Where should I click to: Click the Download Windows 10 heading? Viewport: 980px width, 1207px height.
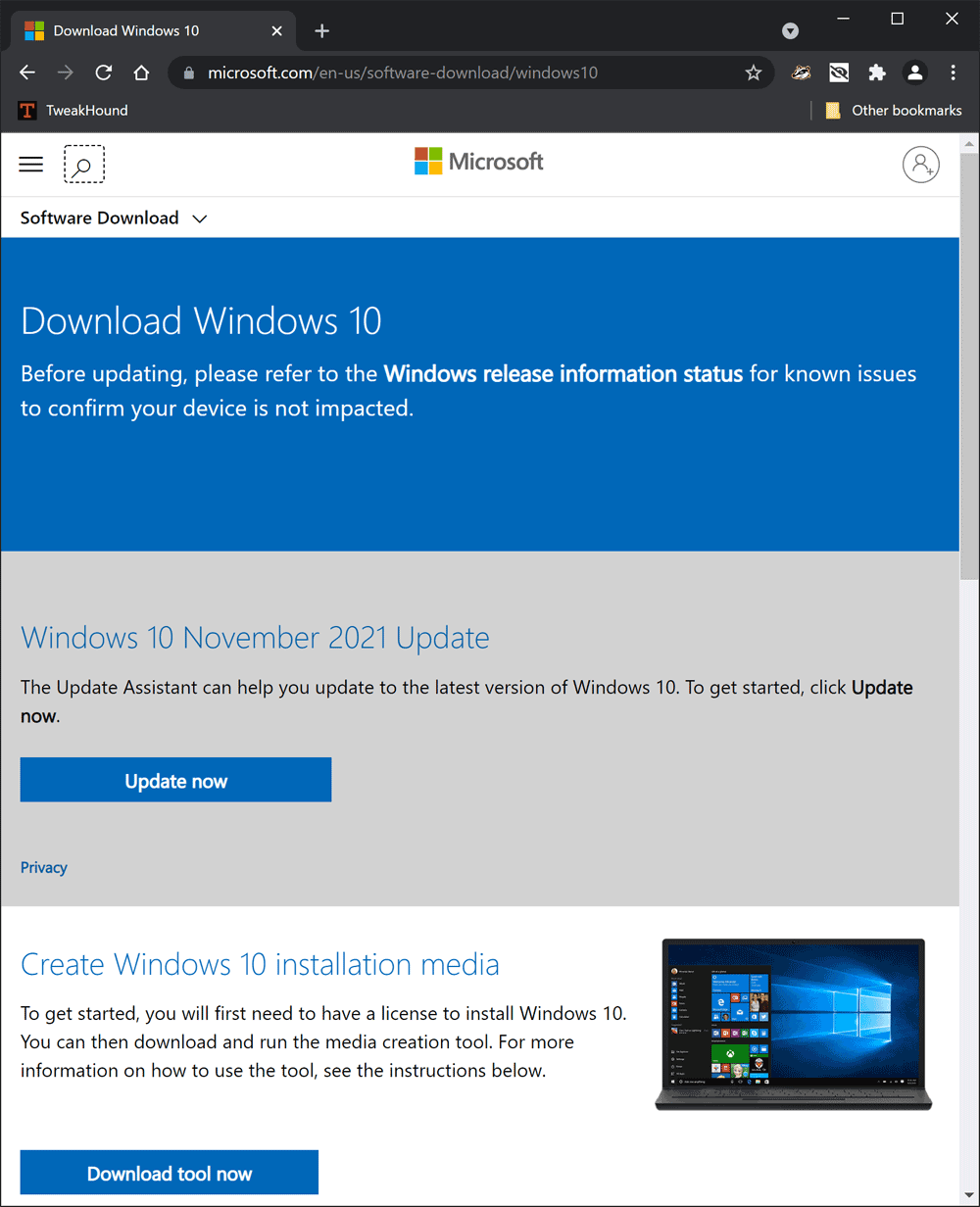click(201, 321)
